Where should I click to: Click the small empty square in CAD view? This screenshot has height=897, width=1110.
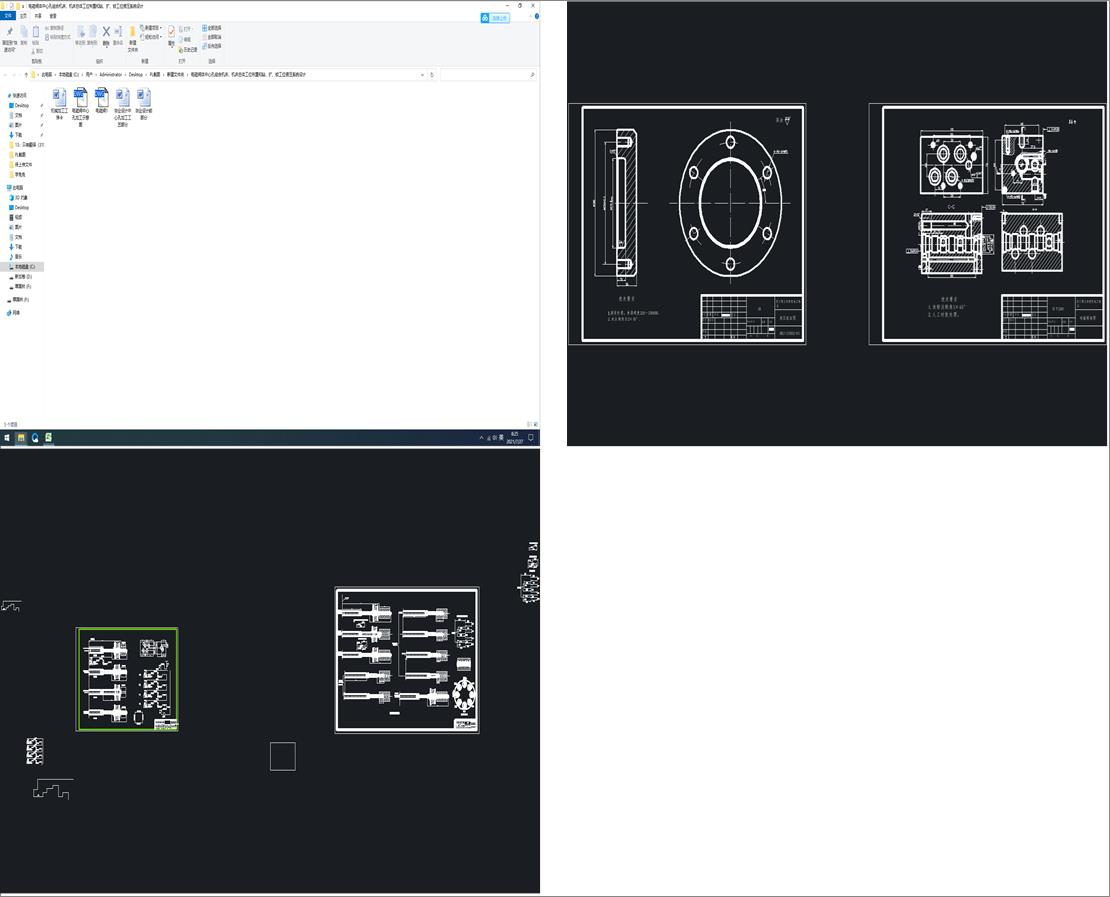tap(282, 756)
